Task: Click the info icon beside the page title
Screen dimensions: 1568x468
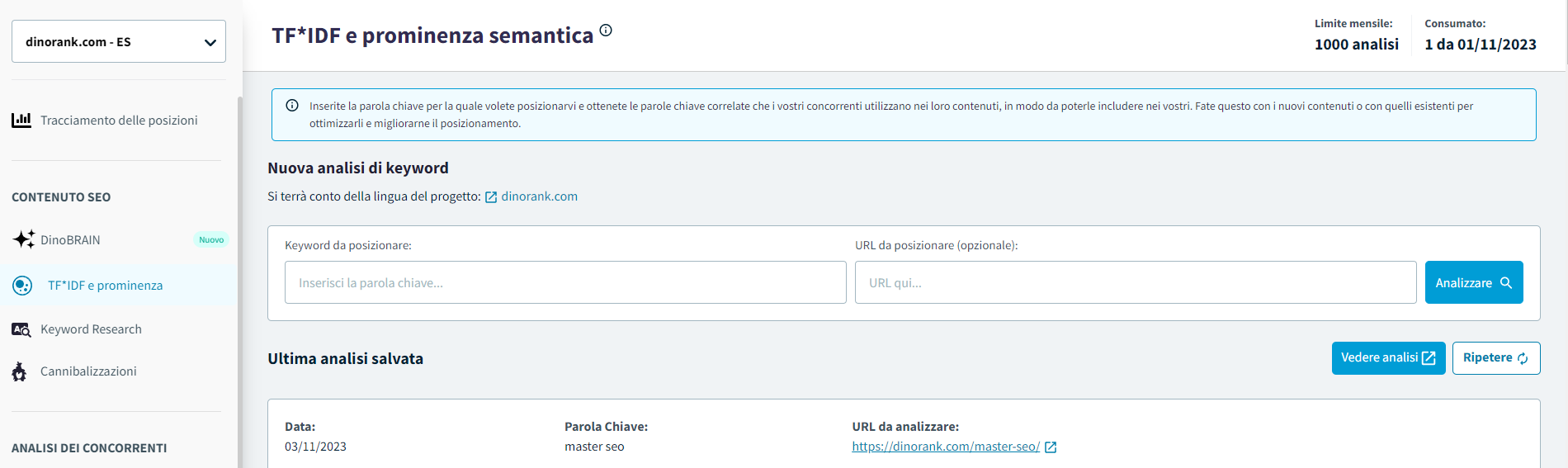Action: 606,31
